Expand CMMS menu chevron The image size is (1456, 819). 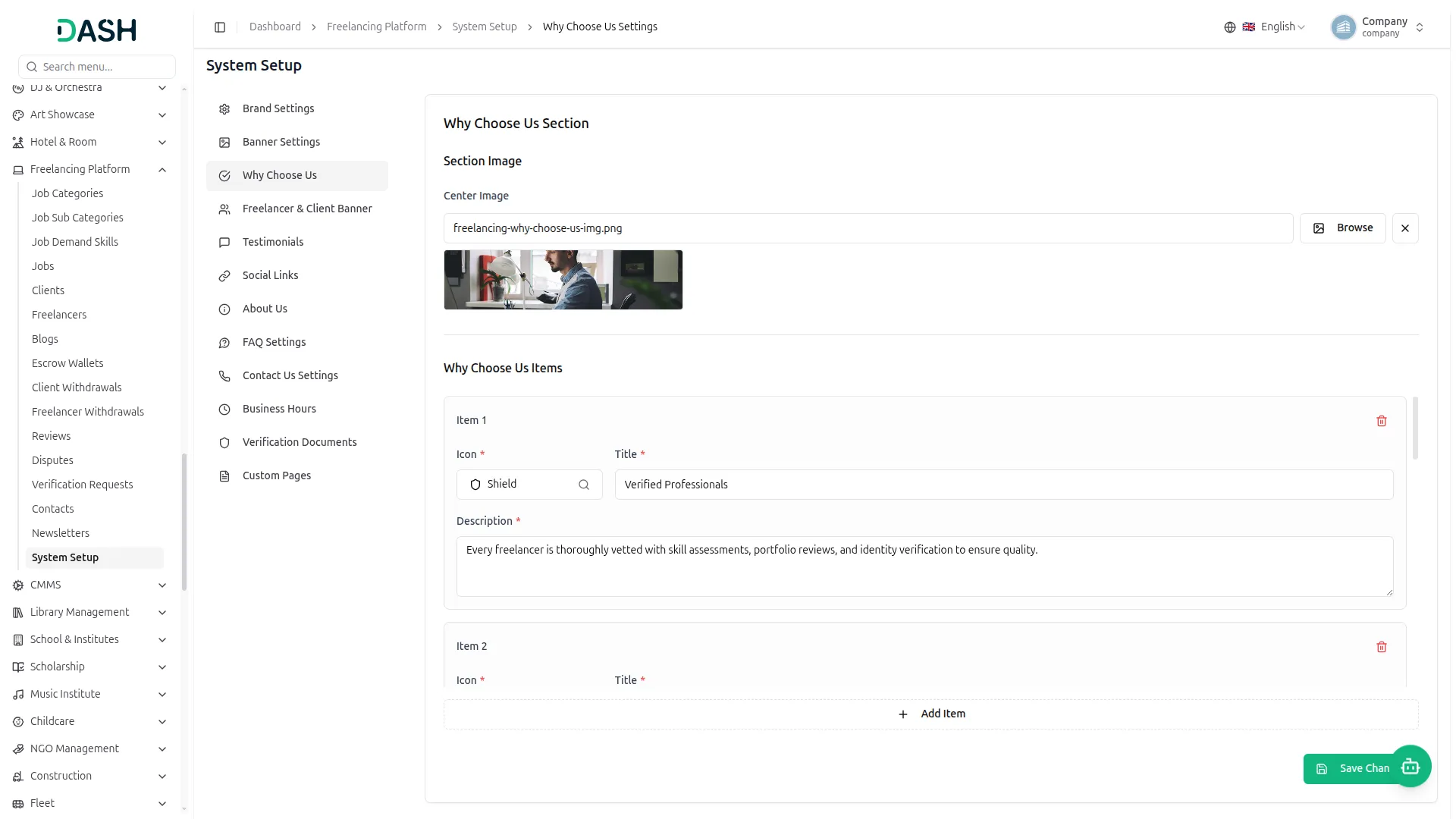tap(162, 585)
